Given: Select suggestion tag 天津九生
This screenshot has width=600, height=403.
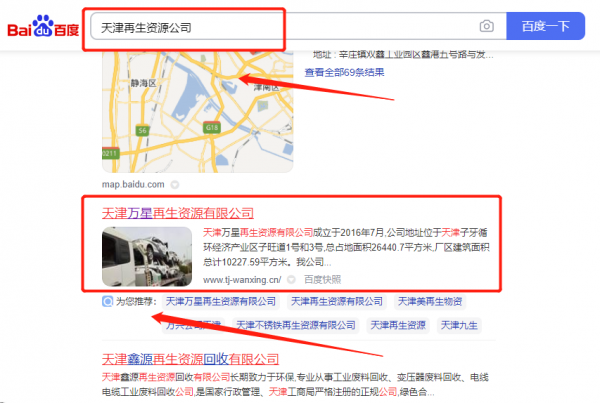Looking at the screenshot, I should click(459, 325).
